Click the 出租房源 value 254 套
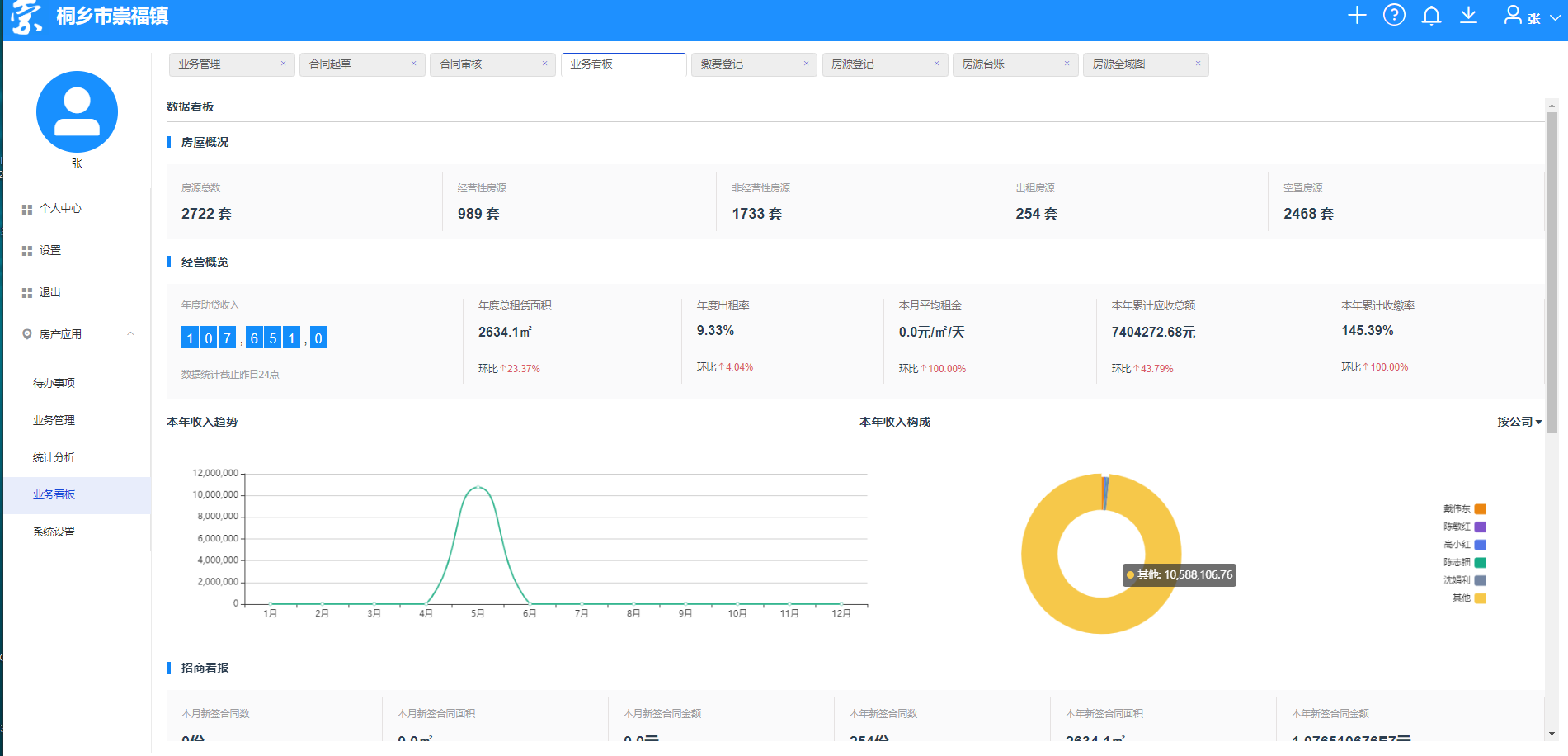The width and height of the screenshot is (1568, 756). (1036, 214)
